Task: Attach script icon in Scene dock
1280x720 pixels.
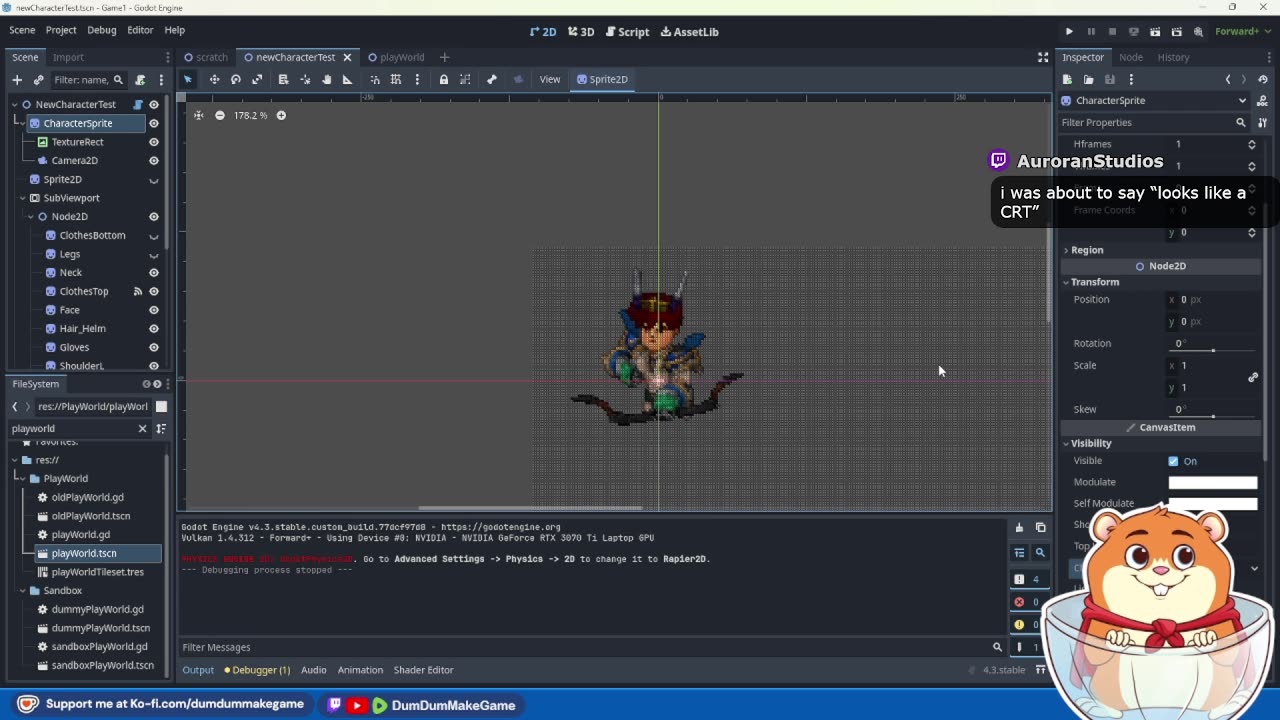Action: 140,80
